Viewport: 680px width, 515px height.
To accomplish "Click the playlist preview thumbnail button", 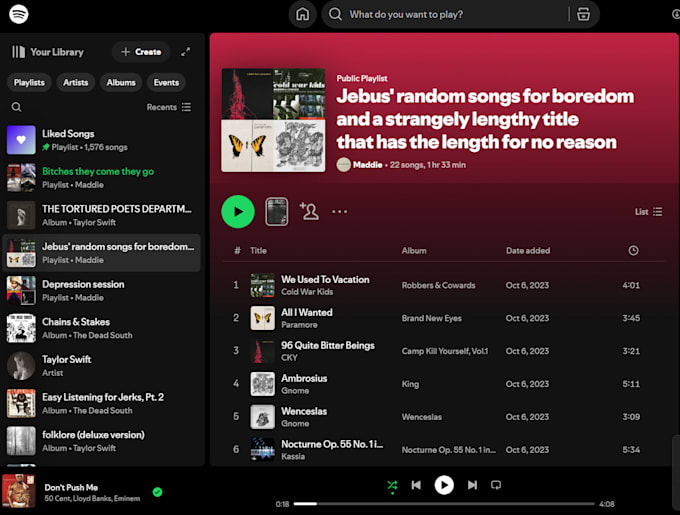I will point(276,212).
